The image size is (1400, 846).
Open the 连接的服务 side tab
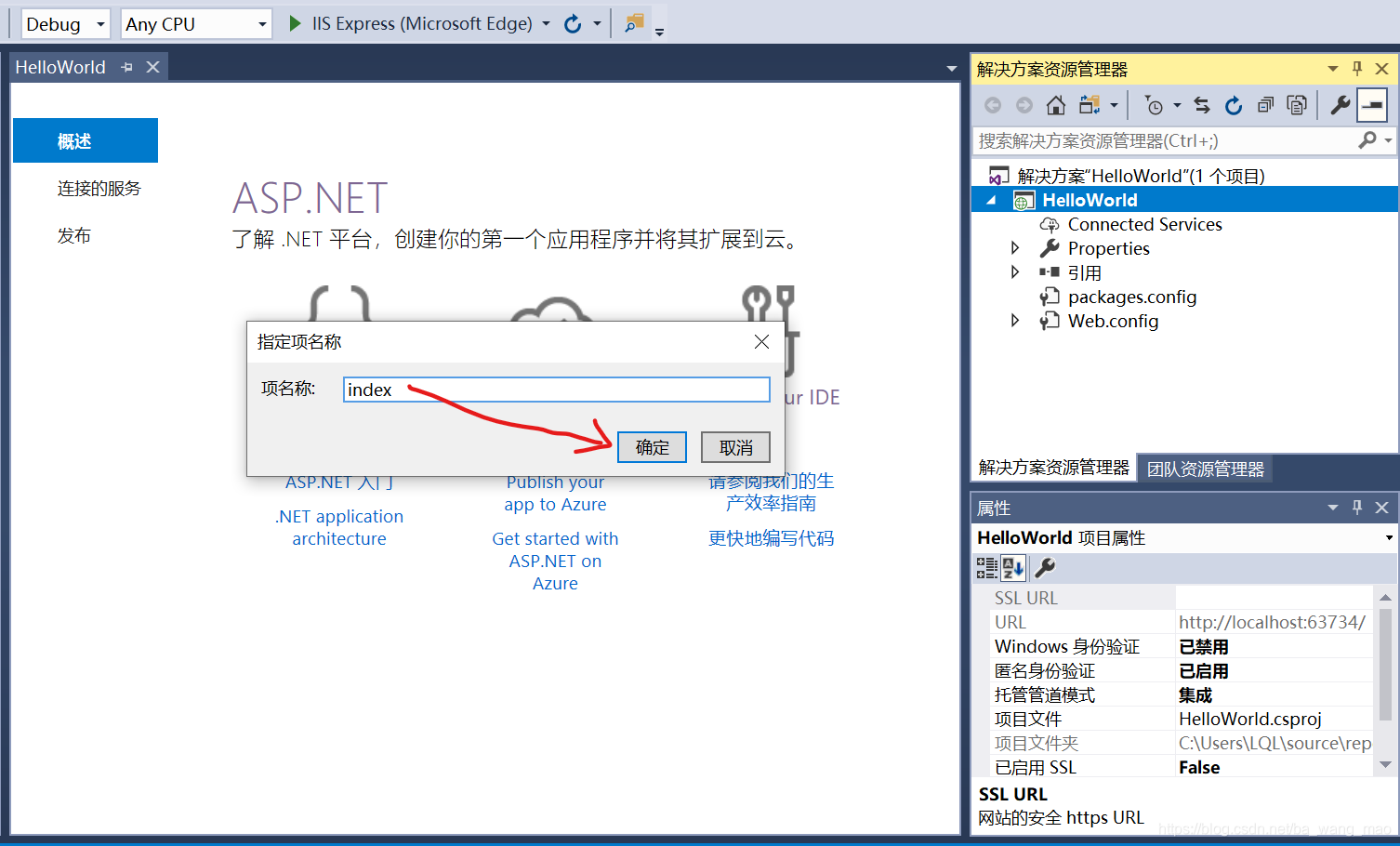pyautogui.click(x=99, y=188)
